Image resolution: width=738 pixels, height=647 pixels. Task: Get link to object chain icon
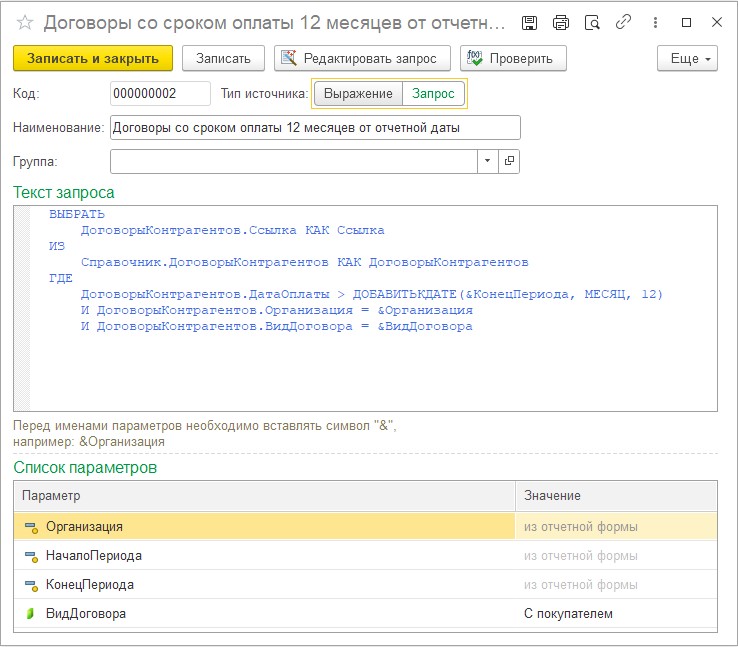(x=623, y=22)
